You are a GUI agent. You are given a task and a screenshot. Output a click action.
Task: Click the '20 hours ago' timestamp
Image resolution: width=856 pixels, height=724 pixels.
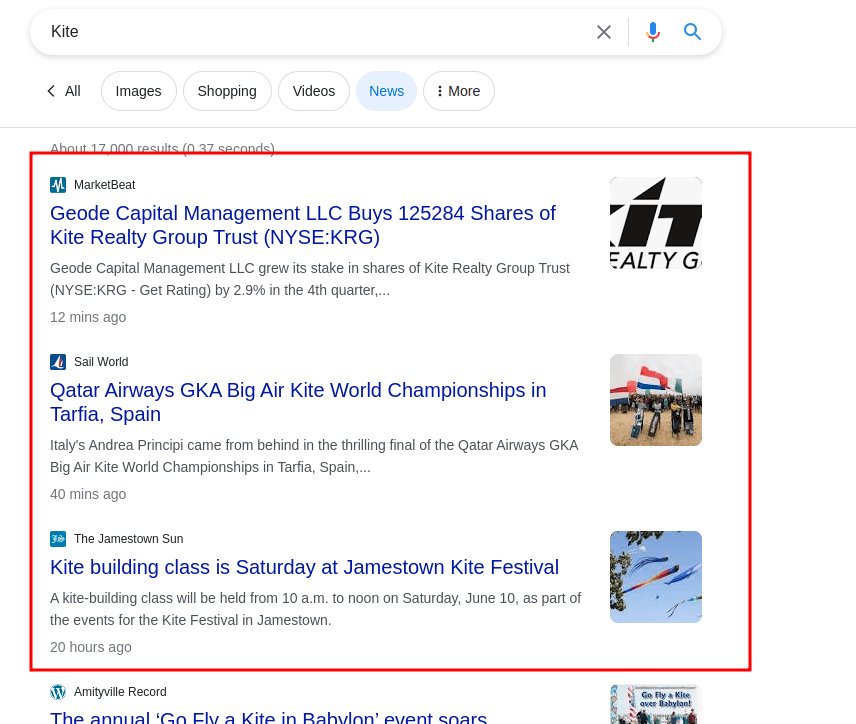coord(91,647)
